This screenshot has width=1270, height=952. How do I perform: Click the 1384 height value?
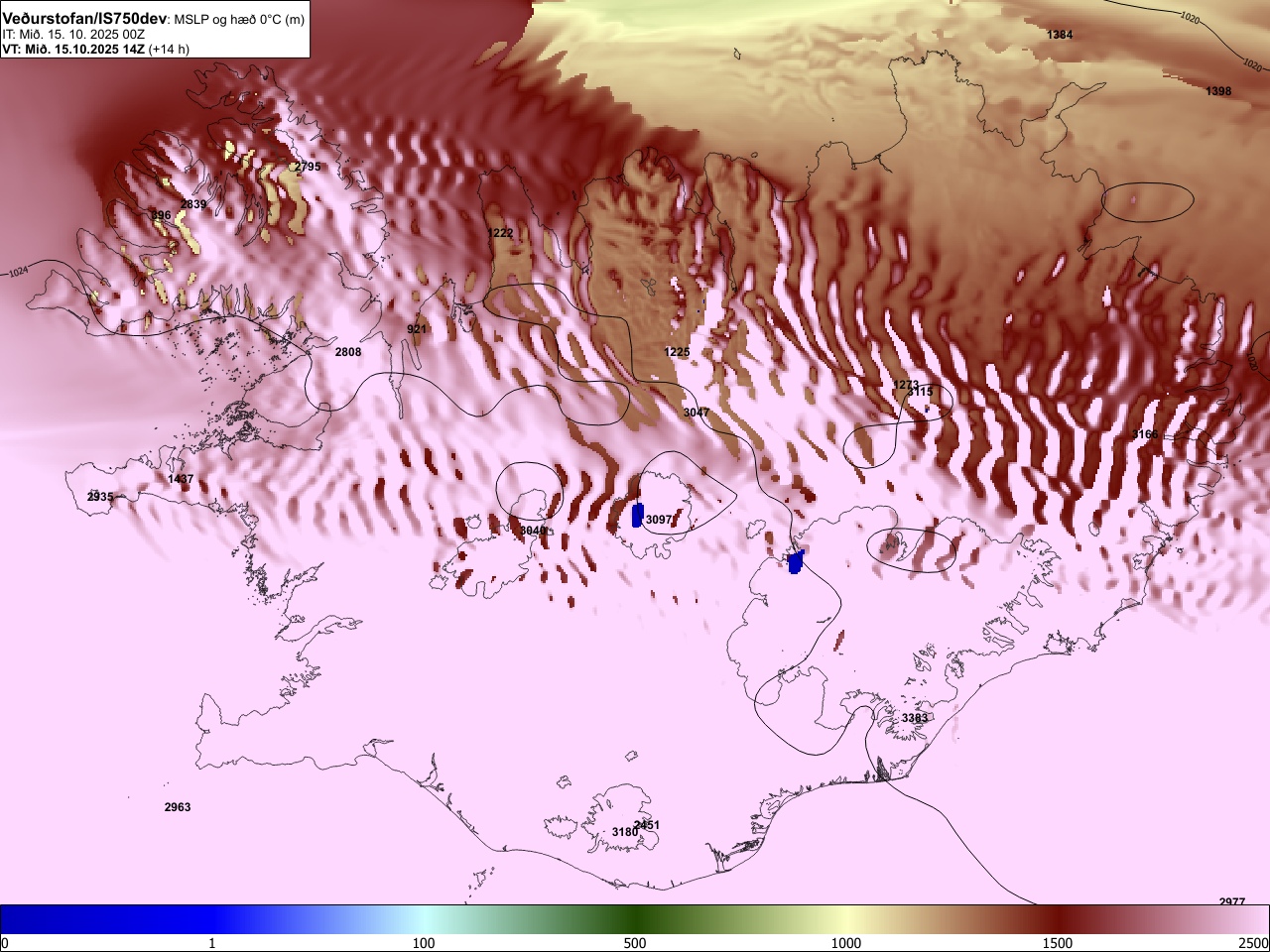point(1060,35)
